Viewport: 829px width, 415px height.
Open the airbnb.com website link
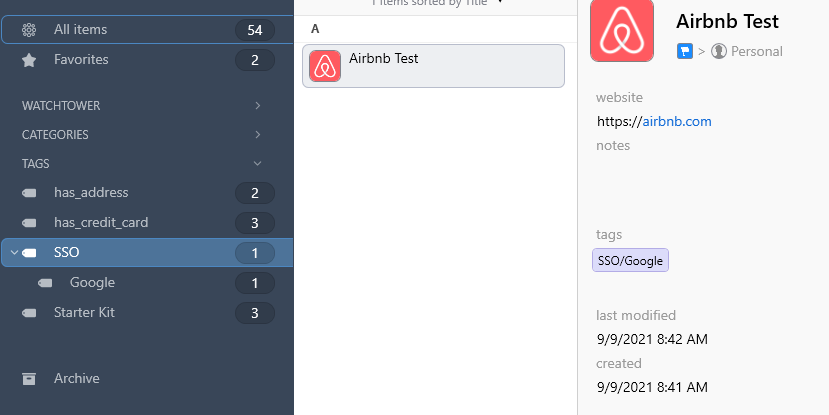(x=677, y=122)
